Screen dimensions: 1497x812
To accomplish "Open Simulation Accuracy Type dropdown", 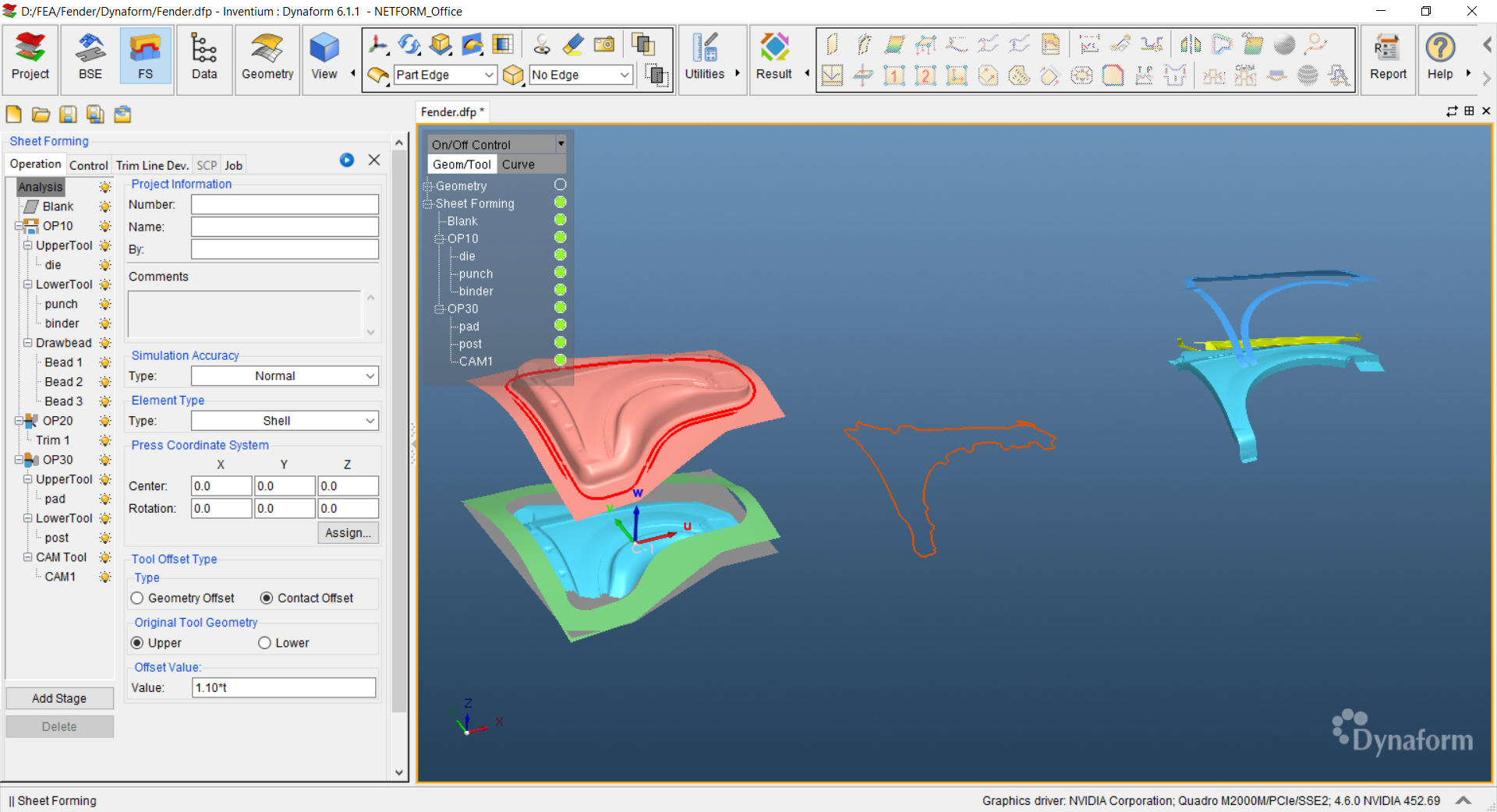I will (x=285, y=376).
